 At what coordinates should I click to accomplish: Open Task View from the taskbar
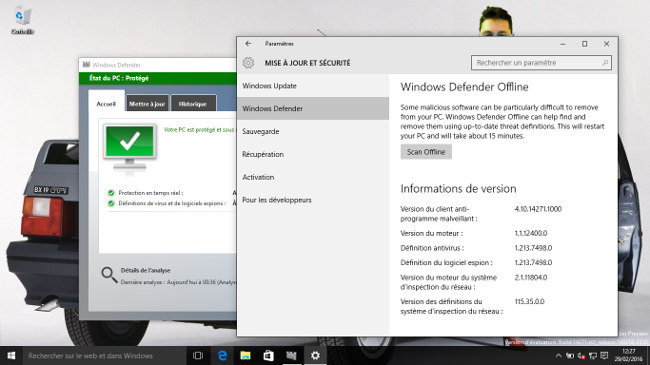pos(198,355)
